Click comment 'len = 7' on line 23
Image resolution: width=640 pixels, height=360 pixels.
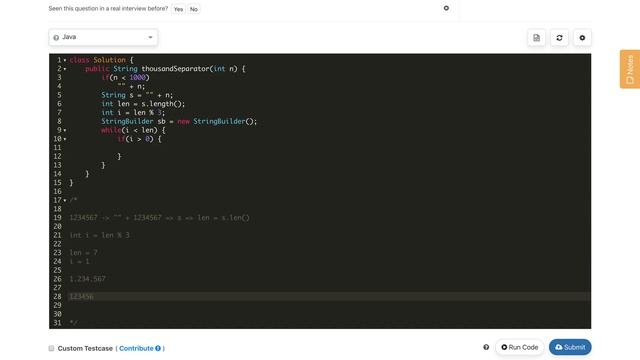point(83,253)
